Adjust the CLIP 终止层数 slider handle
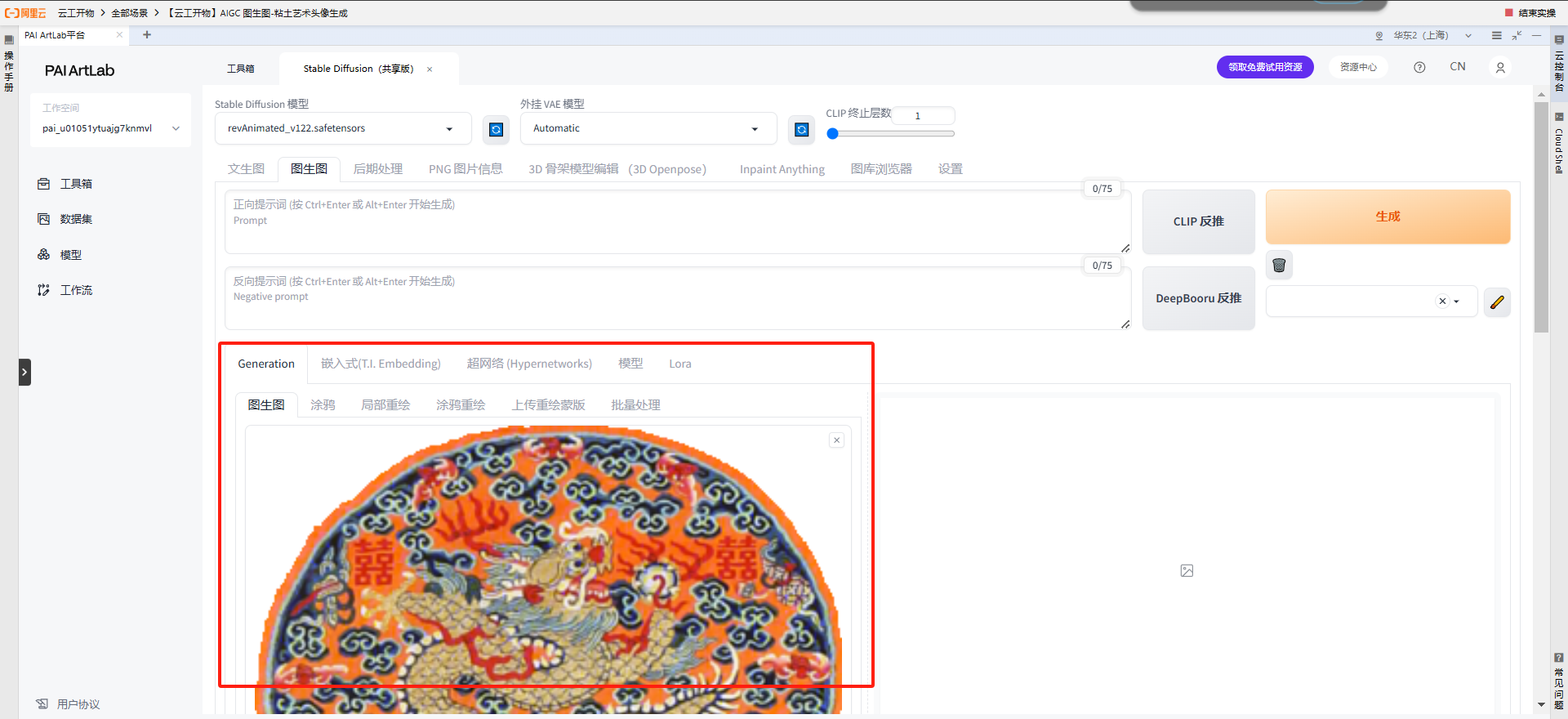Image resolution: width=1568 pixels, height=719 pixels. point(832,133)
